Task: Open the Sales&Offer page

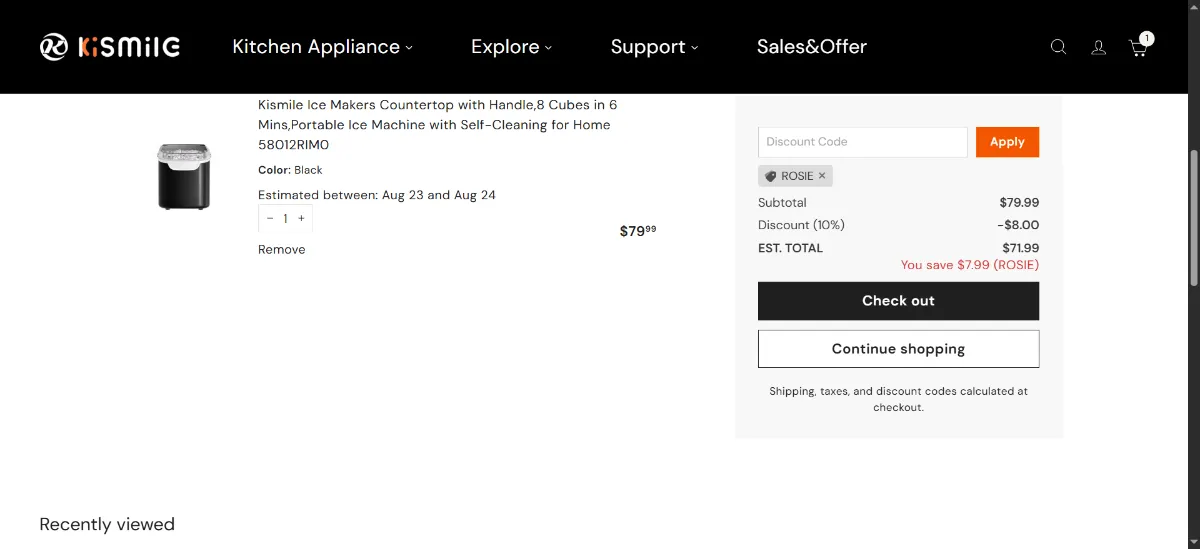Action: tap(811, 47)
